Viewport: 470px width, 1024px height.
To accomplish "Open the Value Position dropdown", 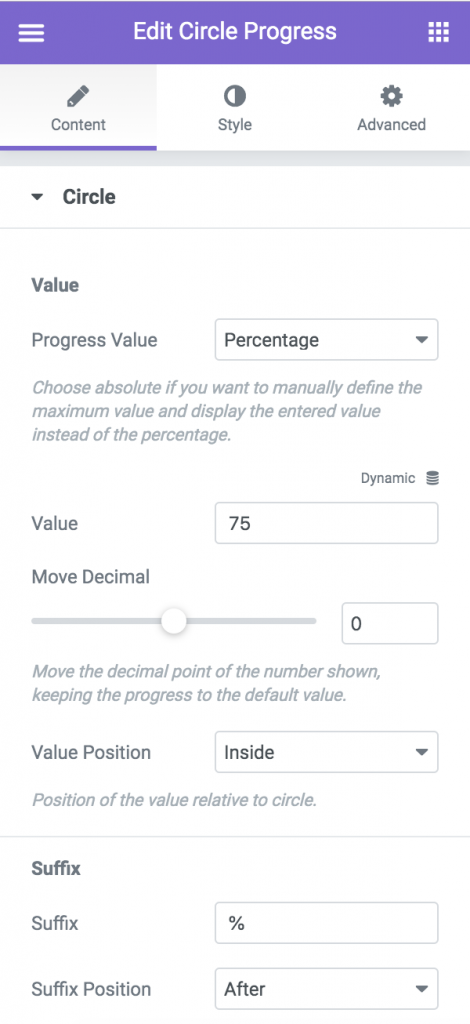I will [x=326, y=752].
